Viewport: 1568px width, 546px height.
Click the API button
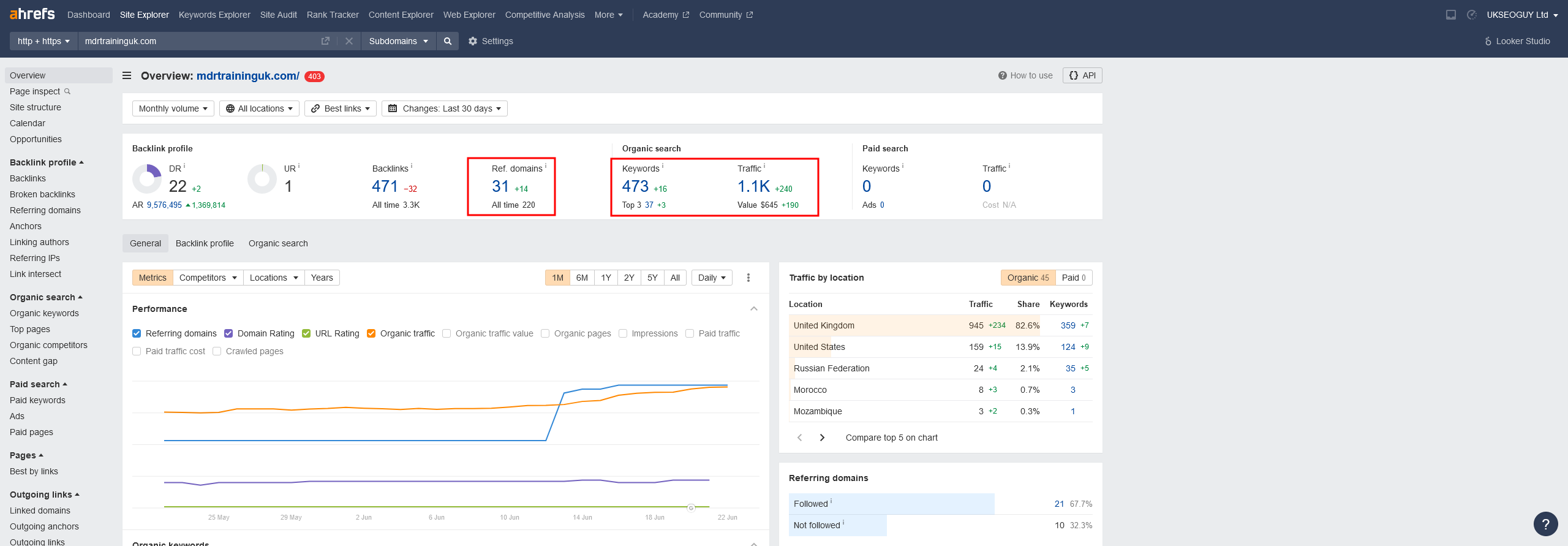pos(1082,75)
